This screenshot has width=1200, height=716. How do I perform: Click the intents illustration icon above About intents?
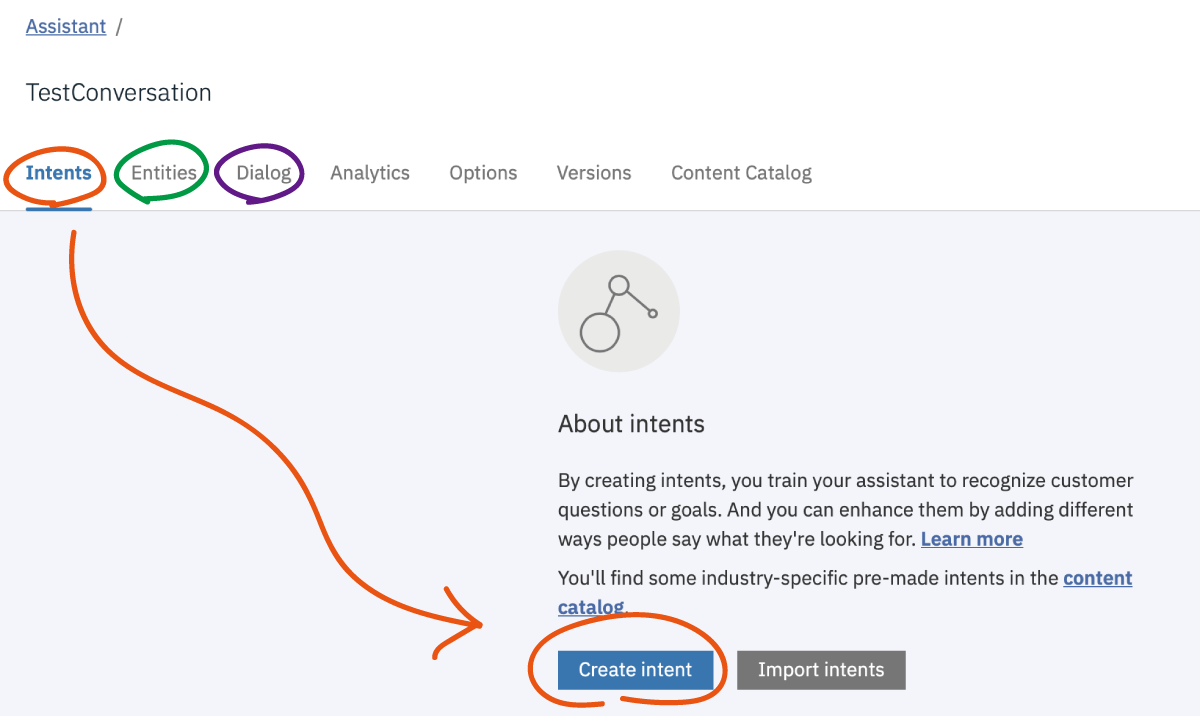pos(618,310)
